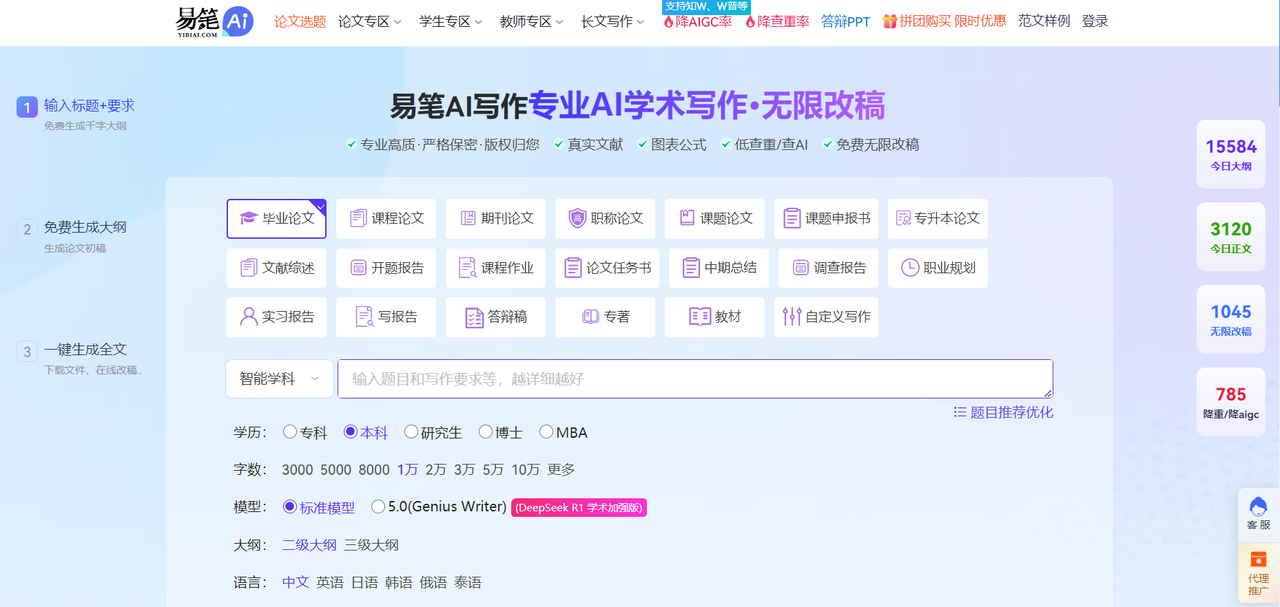
Task: Expand the 长文写作 menu
Action: pos(613,21)
